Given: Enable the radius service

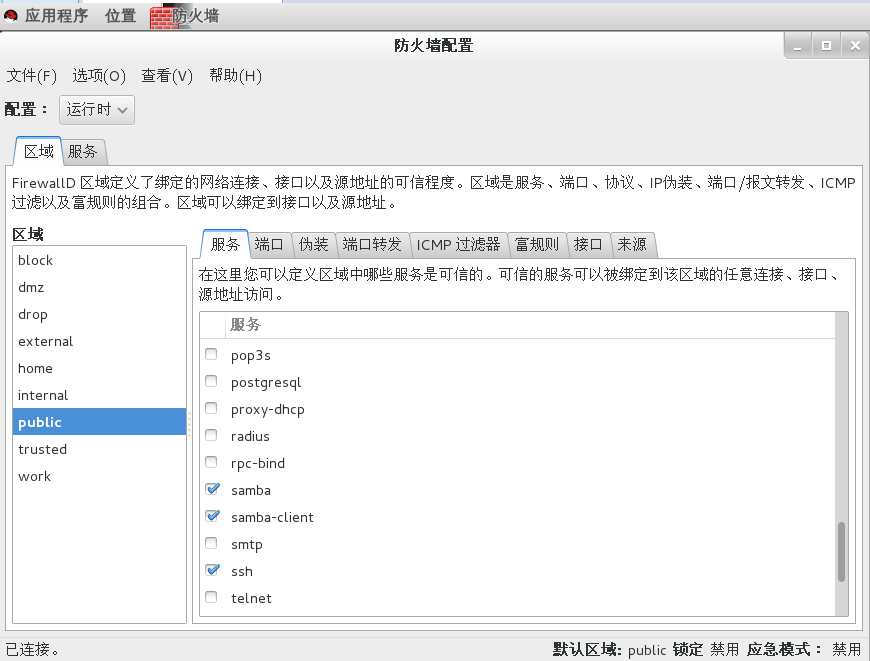Looking at the screenshot, I should 211,435.
